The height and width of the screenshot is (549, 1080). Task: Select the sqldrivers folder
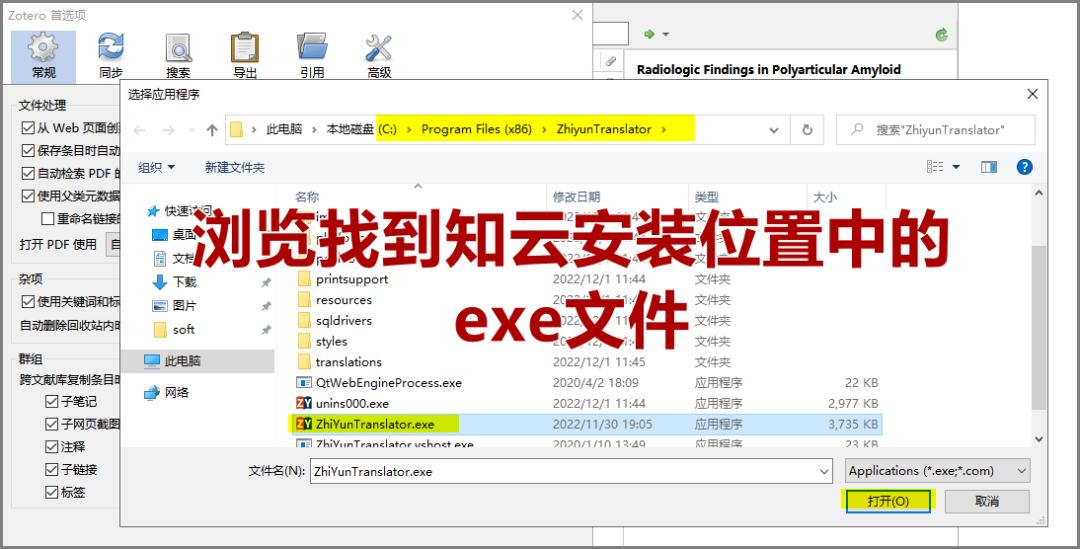click(343, 320)
